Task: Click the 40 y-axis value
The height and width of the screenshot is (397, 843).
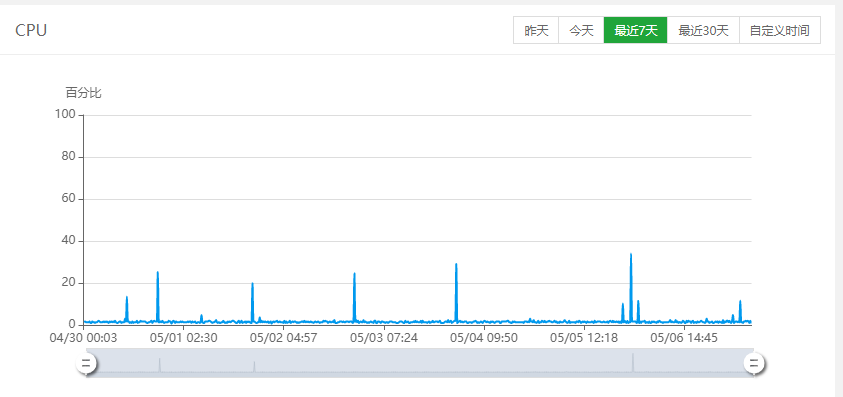Action: point(68,241)
